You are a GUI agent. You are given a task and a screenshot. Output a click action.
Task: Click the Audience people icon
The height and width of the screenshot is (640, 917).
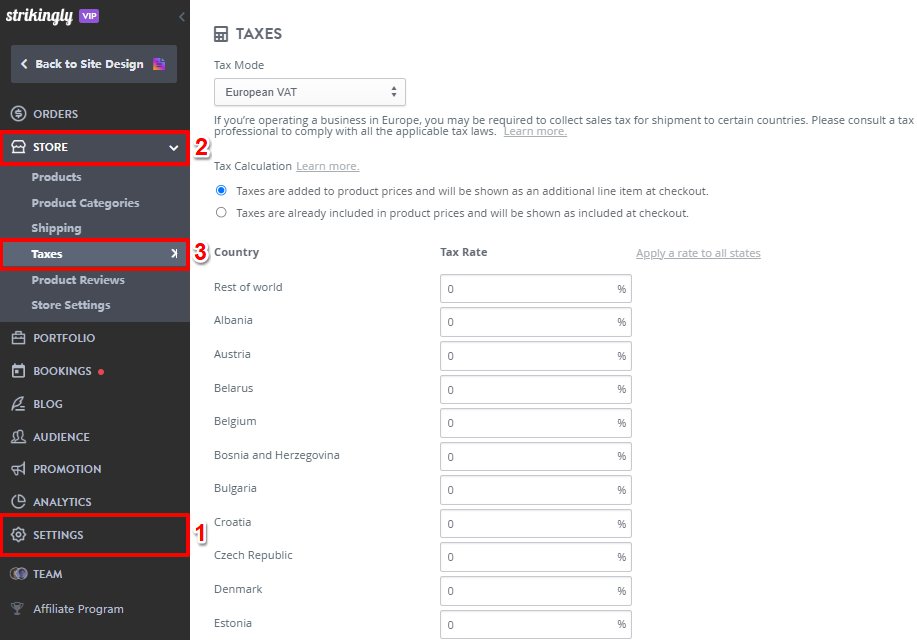coord(18,436)
